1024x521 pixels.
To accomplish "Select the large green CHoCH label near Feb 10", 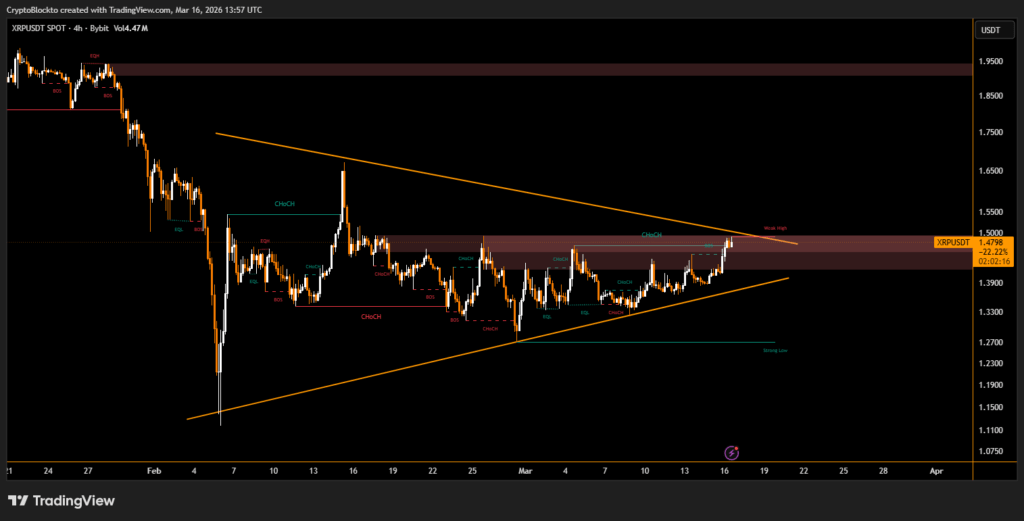I will click(284, 204).
